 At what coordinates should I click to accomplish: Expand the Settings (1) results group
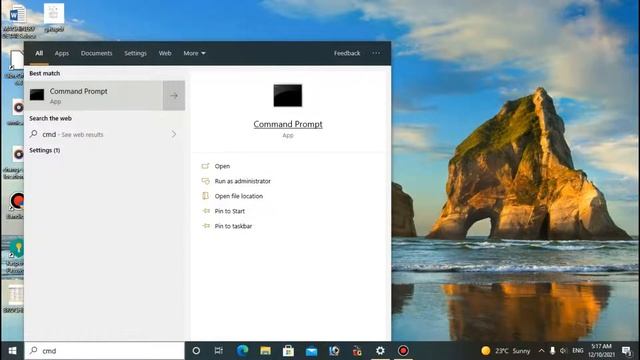click(44, 150)
